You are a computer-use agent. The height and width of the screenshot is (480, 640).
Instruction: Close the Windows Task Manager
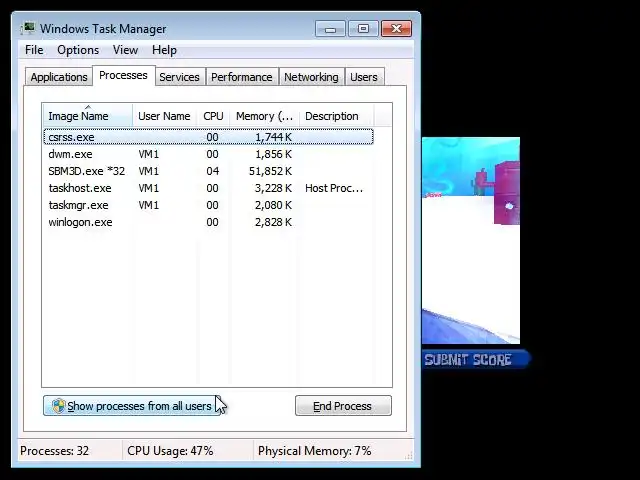[396, 29]
